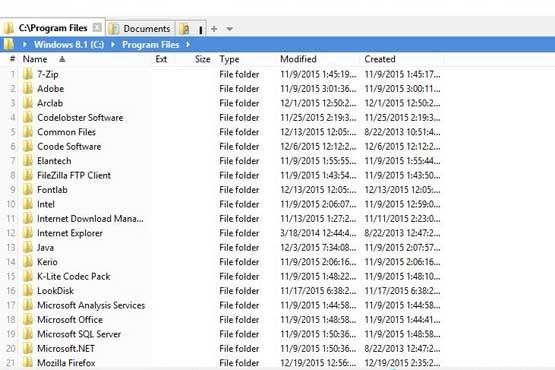Select the Codelobster Software folder icon

tap(28, 118)
